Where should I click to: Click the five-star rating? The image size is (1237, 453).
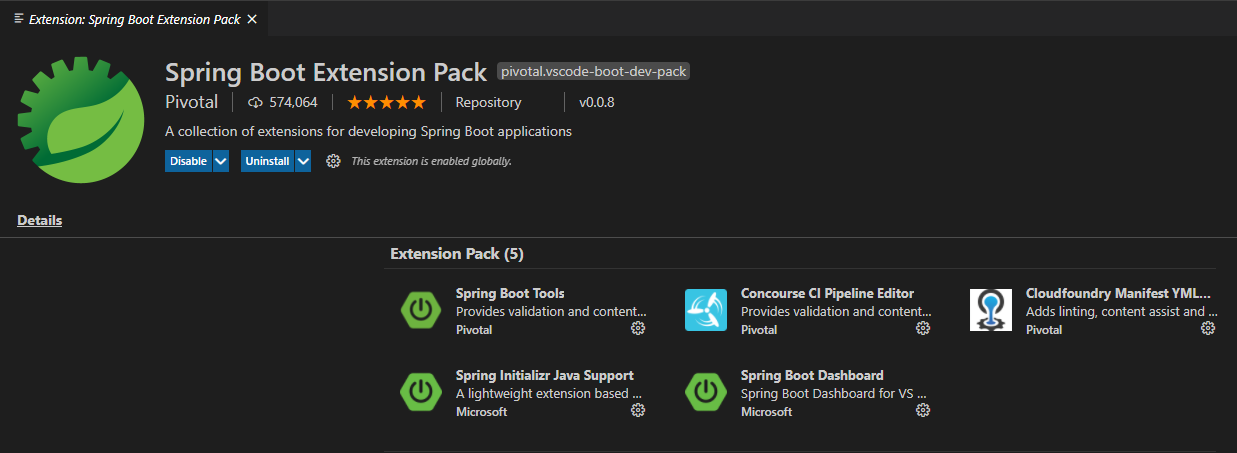click(x=386, y=102)
